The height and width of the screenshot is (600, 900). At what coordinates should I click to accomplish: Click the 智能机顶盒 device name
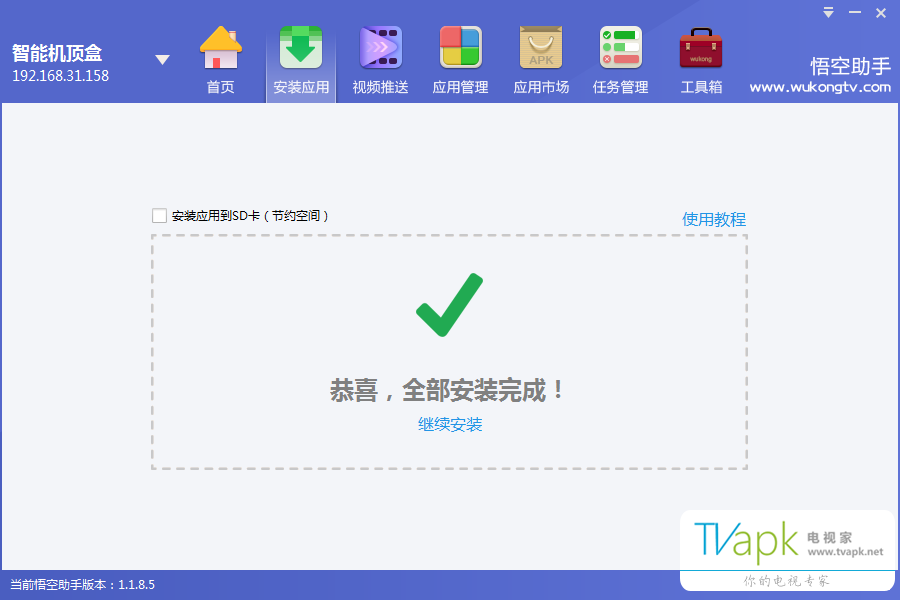tap(57, 53)
